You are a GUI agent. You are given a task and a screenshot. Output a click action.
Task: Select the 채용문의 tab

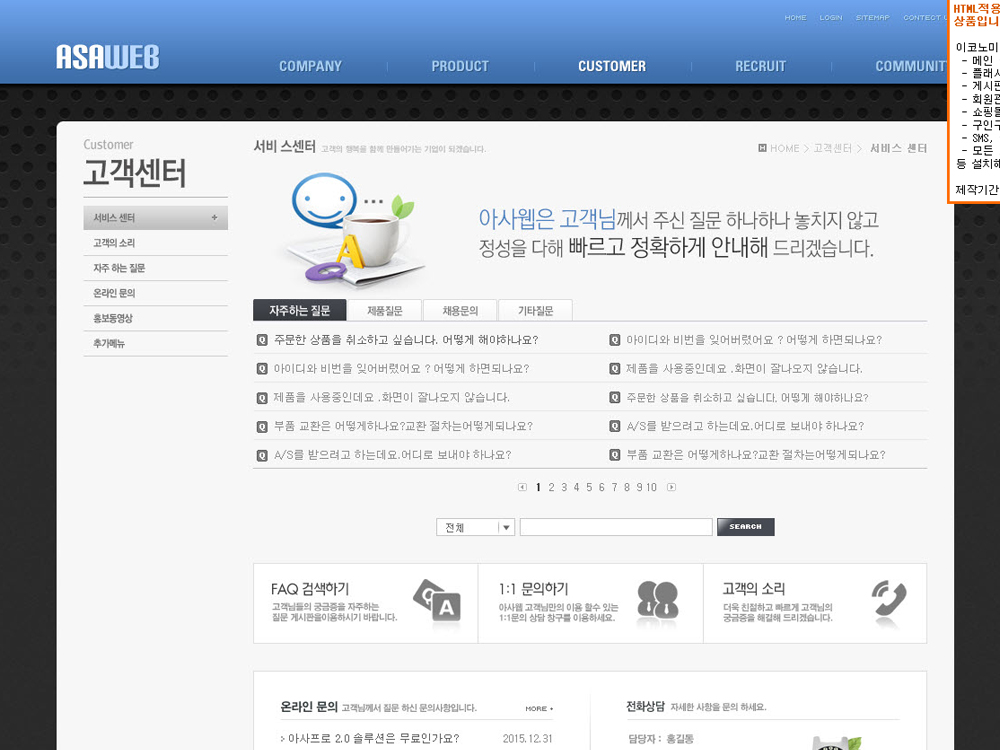[x=460, y=310]
